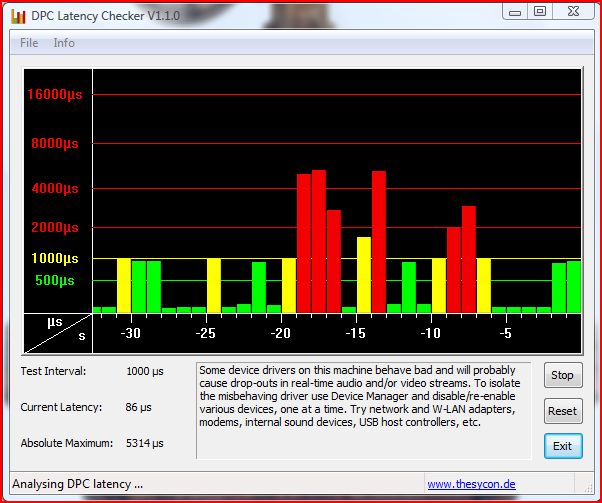602x503 pixels.
Task: Click the Exit button
Action: pos(562,446)
